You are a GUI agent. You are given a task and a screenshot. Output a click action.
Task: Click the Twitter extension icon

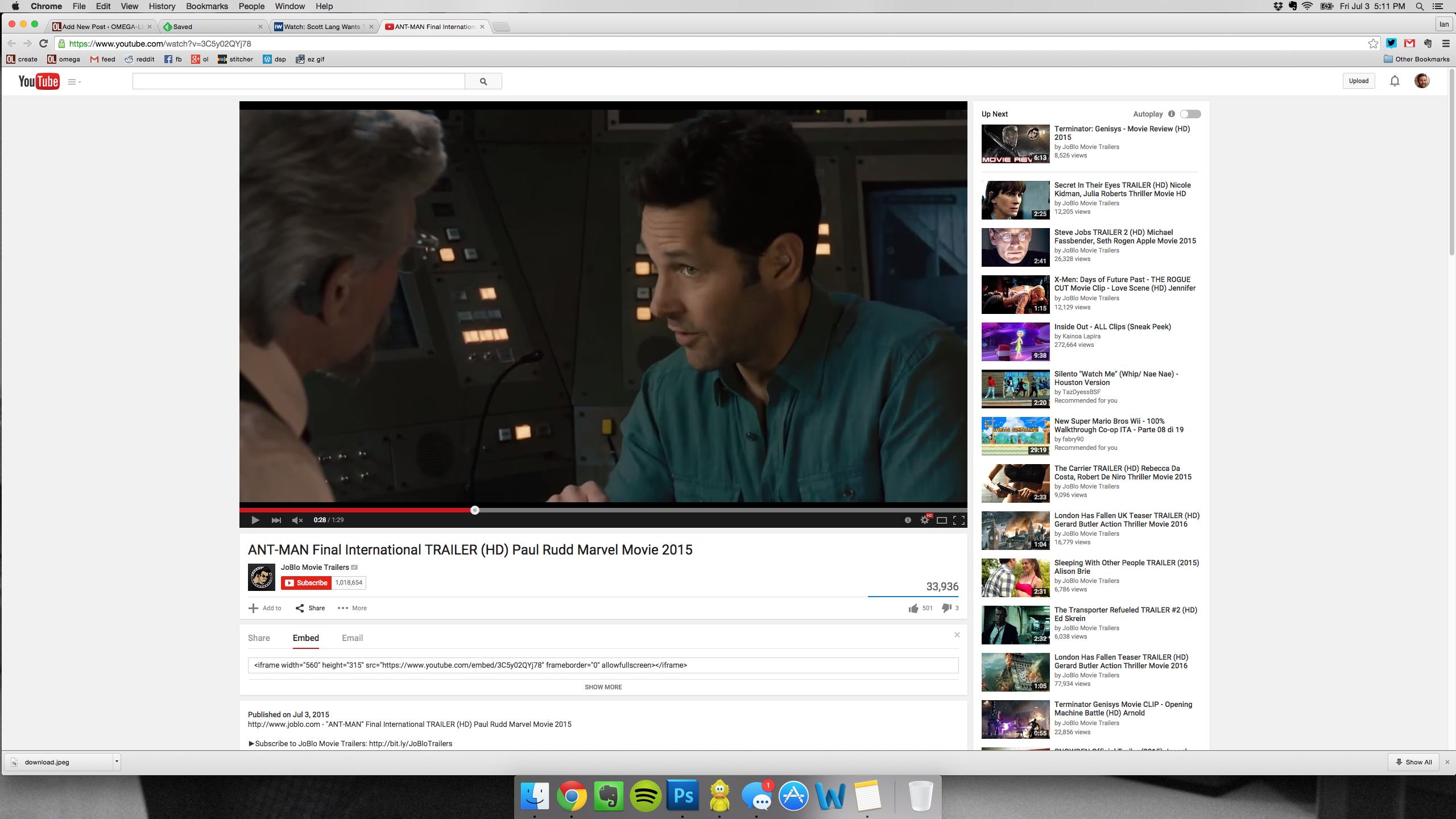pos(1391,43)
